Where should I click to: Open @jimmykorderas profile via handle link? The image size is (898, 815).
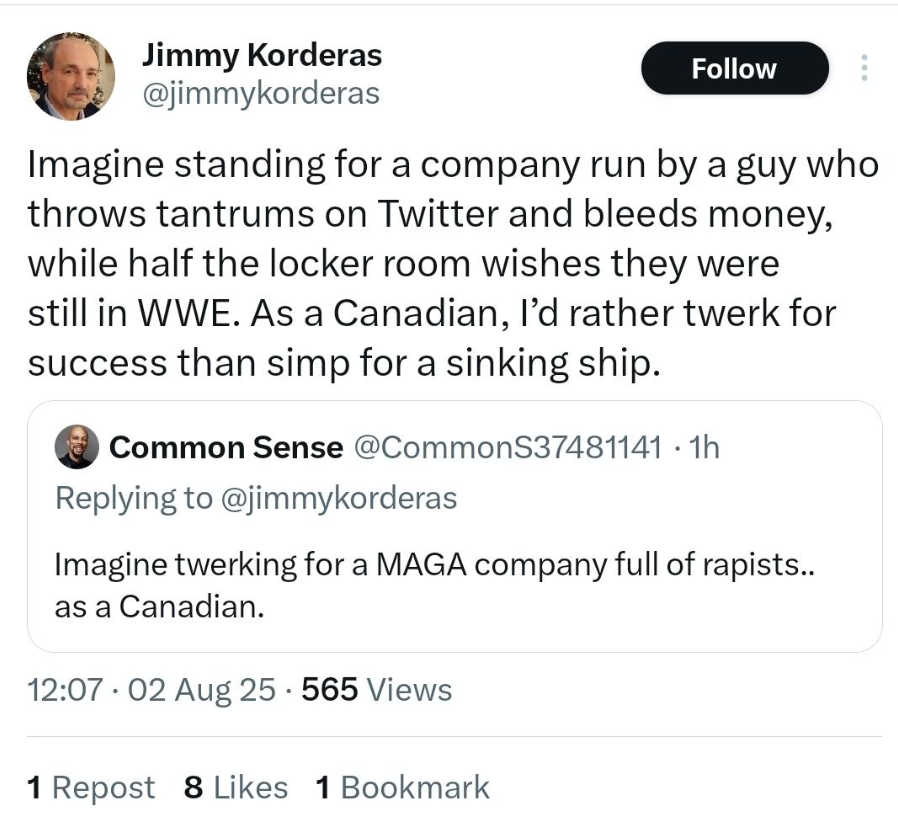tap(260, 93)
